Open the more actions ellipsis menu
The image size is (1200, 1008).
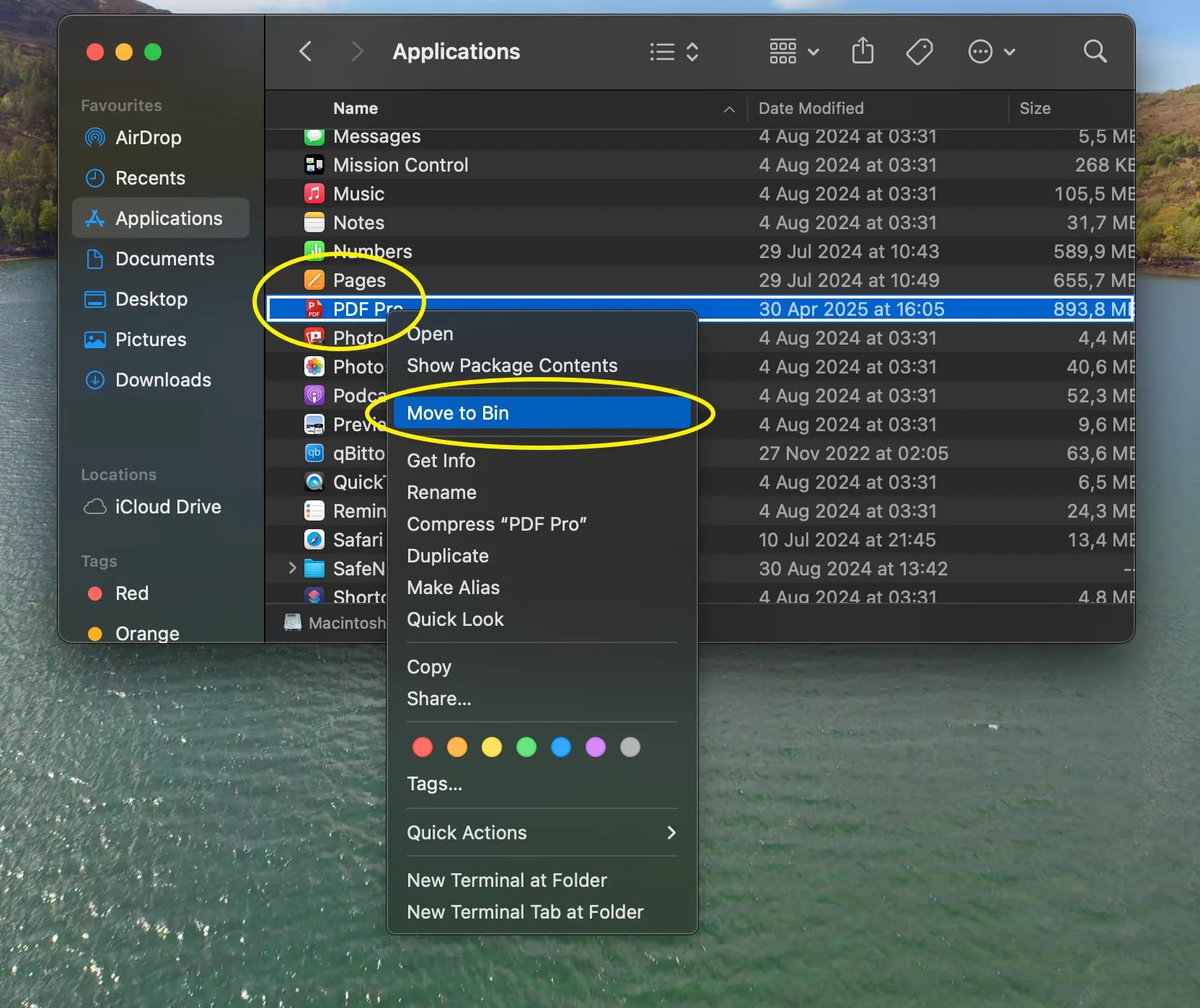pos(992,51)
